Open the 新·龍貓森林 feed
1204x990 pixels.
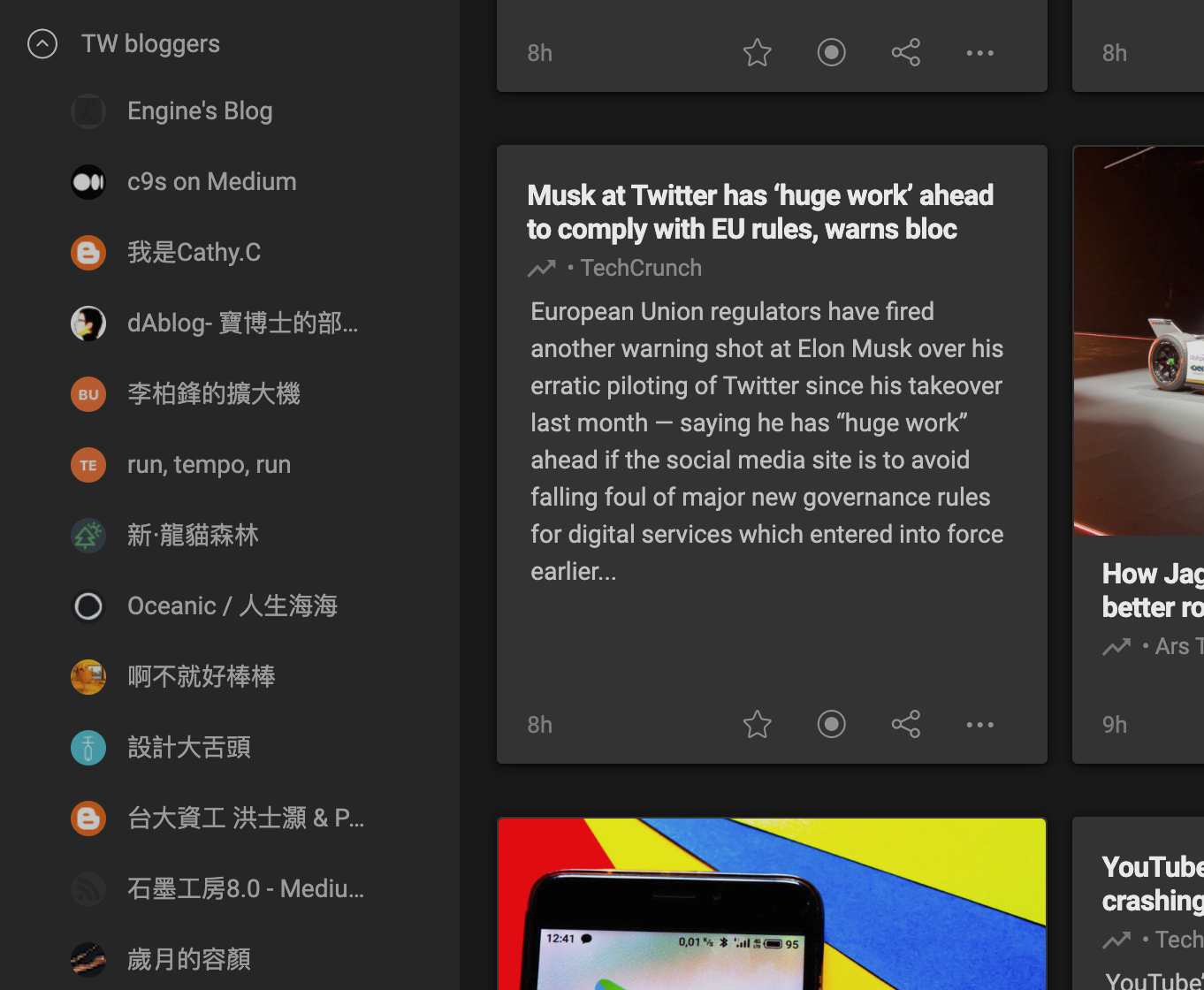(193, 535)
